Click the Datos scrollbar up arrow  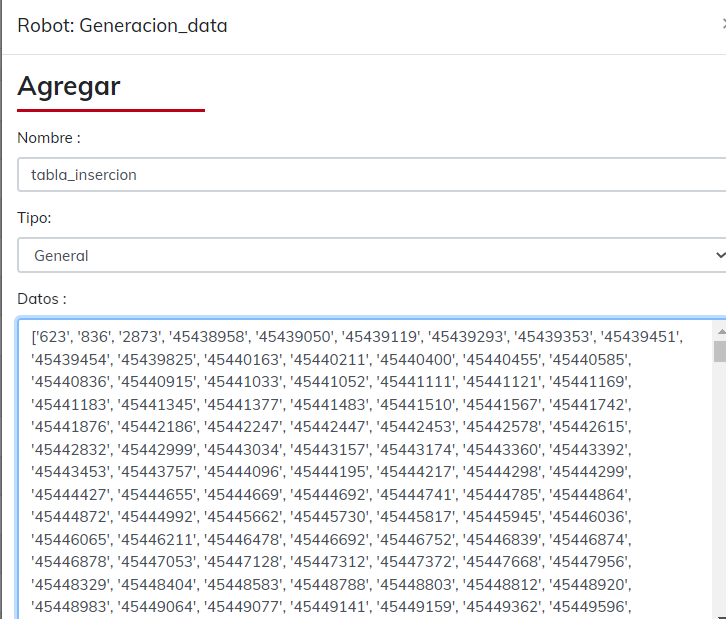click(719, 329)
